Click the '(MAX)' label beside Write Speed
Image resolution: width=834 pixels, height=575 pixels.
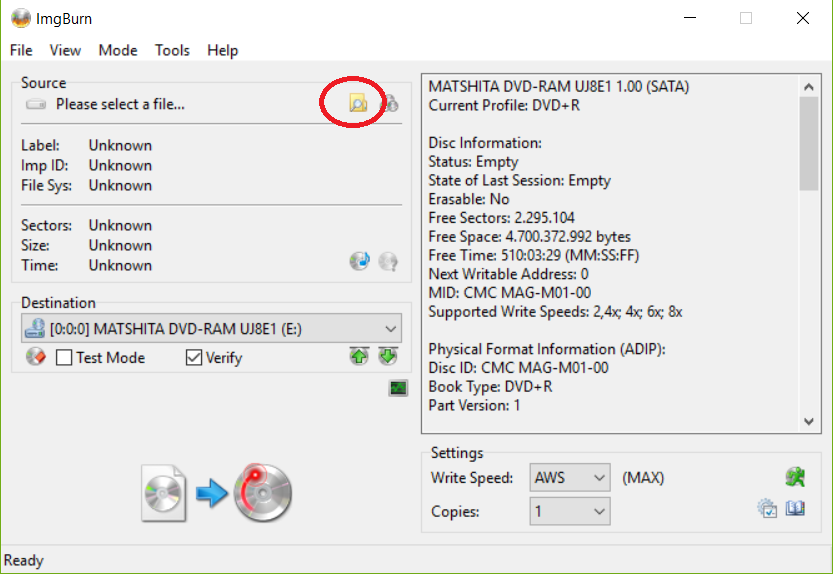tap(643, 478)
